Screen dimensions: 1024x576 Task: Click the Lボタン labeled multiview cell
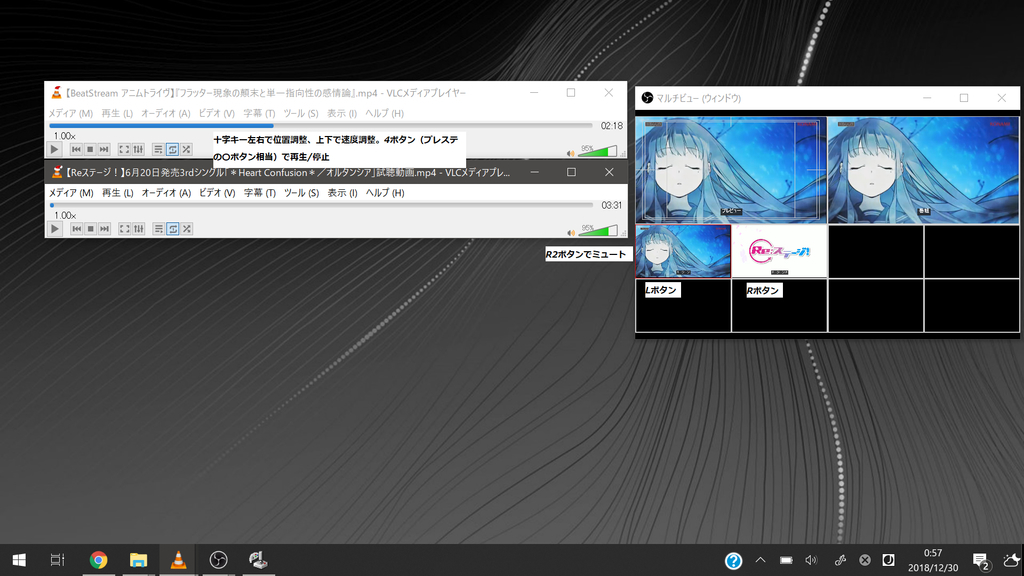(683, 306)
